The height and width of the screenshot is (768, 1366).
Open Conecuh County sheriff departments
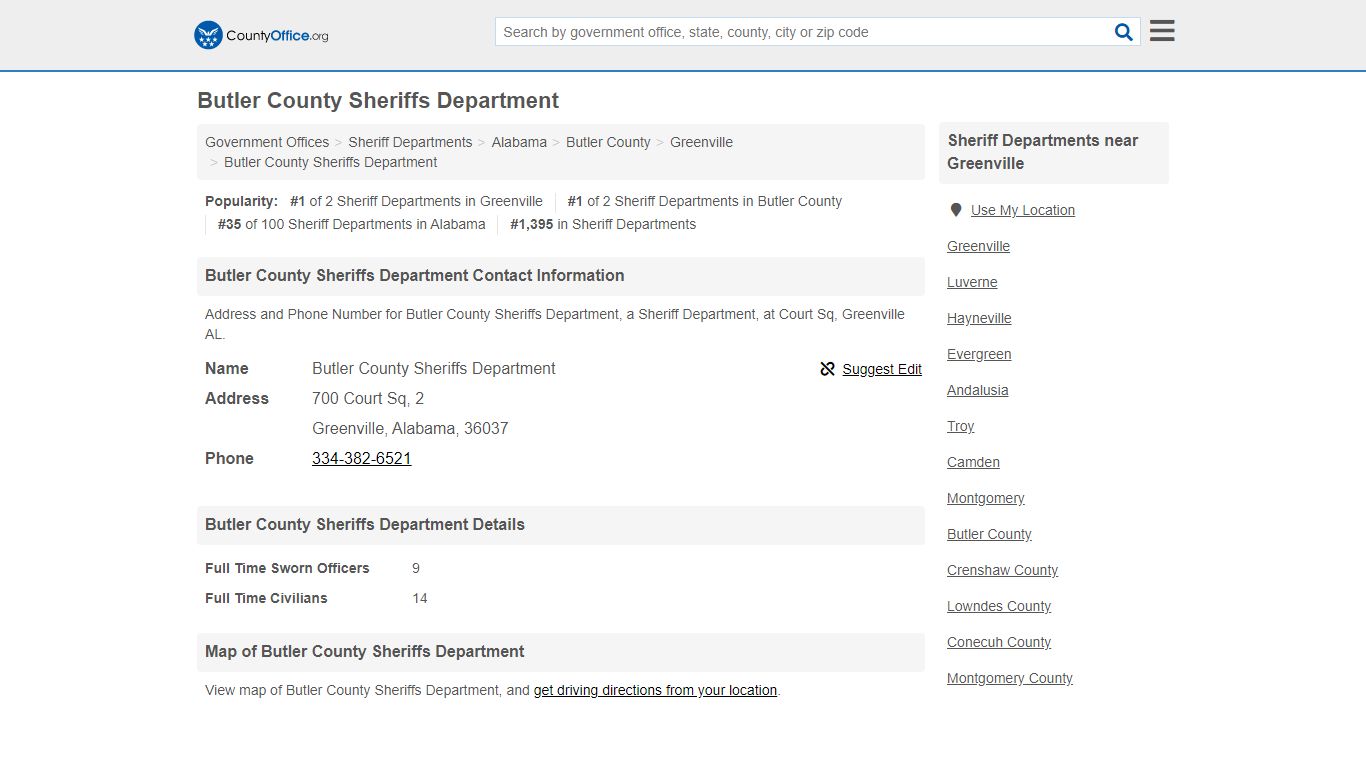coord(999,642)
